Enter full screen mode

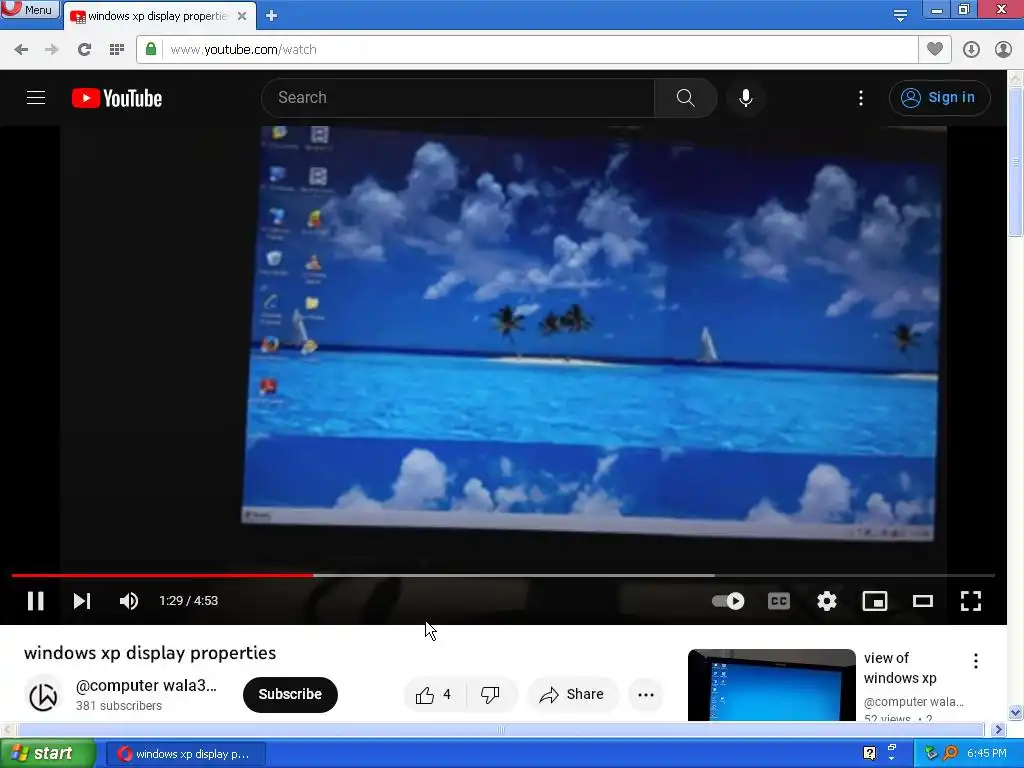pos(970,601)
